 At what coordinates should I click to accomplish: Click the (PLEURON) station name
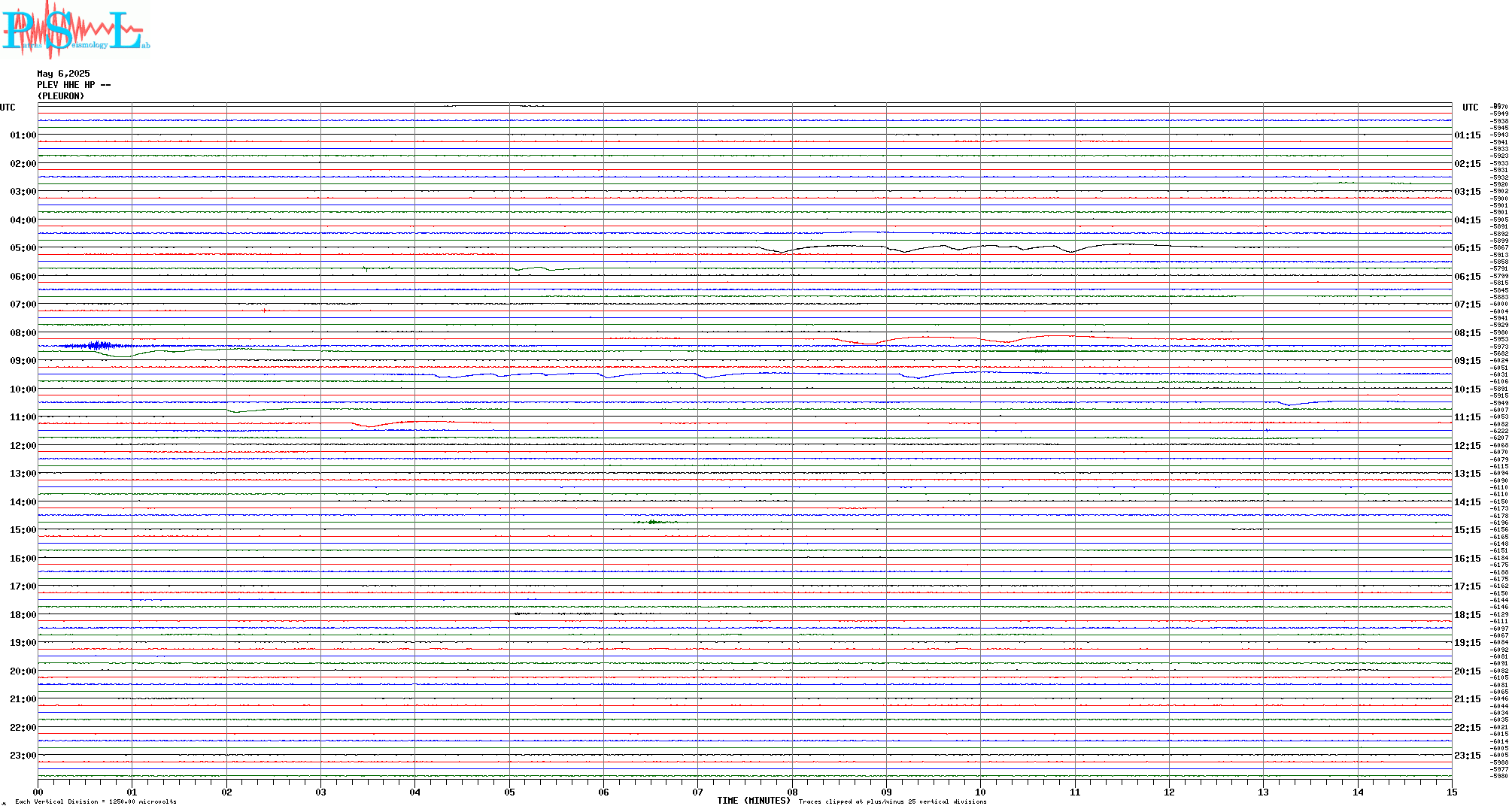61,96
